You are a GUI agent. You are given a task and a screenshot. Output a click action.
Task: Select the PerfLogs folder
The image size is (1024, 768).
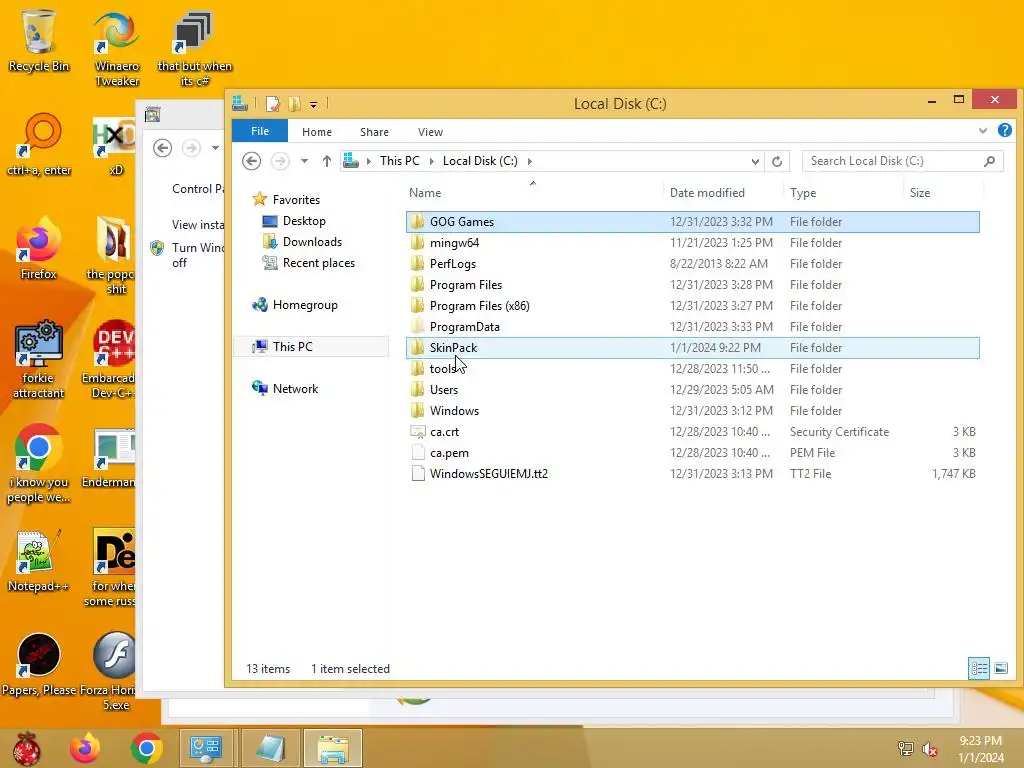pyautogui.click(x=692, y=264)
